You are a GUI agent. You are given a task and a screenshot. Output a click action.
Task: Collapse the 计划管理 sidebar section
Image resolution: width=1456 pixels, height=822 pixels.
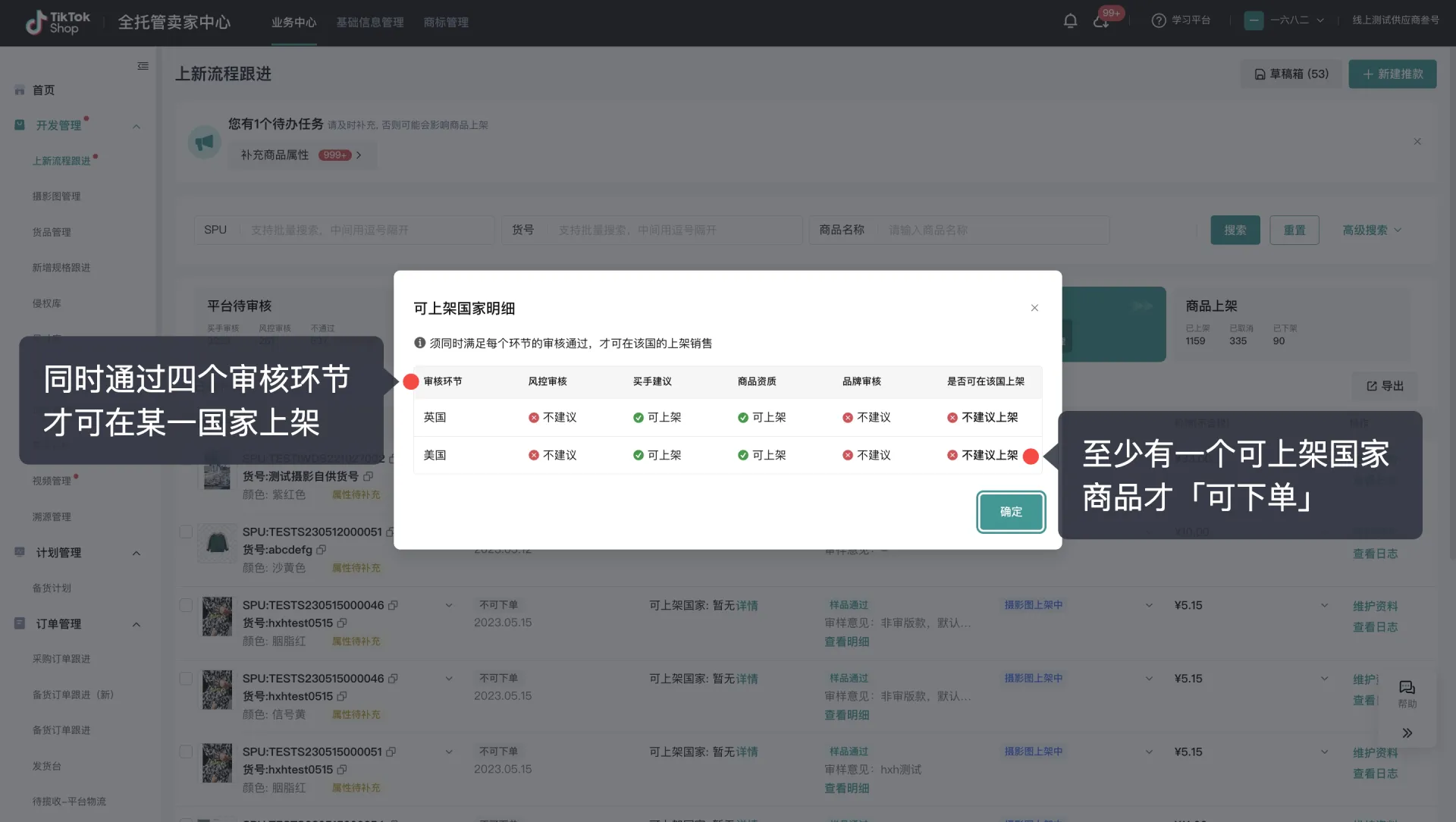pos(136,554)
